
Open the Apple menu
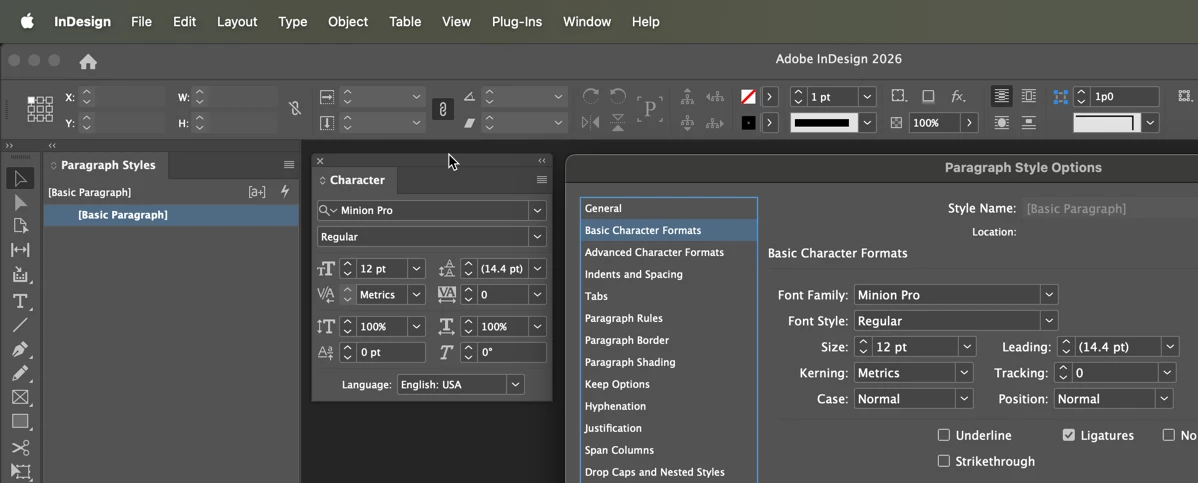click(x=28, y=21)
